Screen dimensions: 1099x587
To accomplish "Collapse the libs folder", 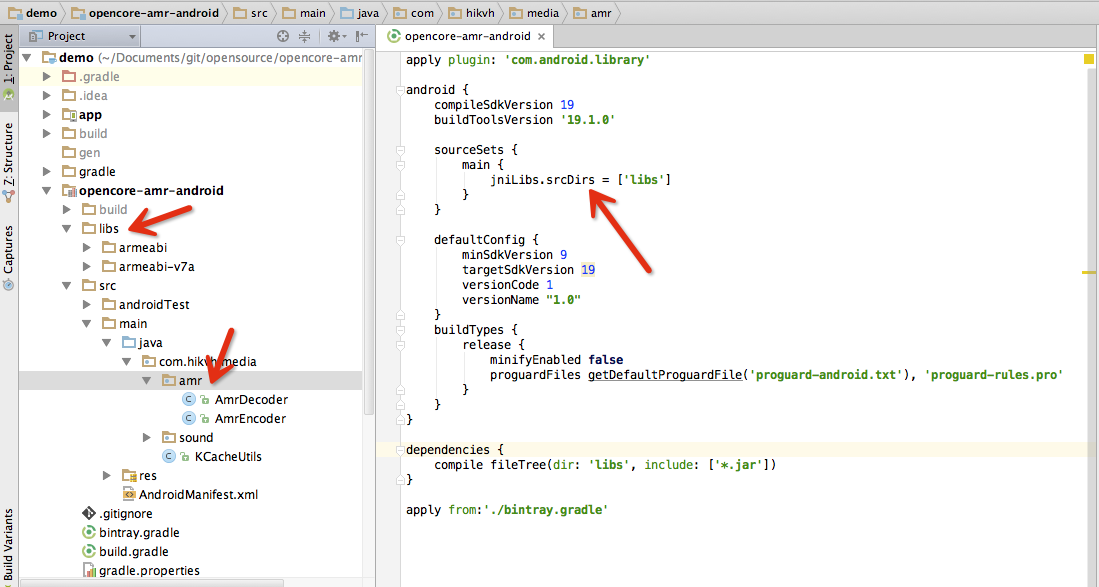I will pyautogui.click(x=67, y=228).
